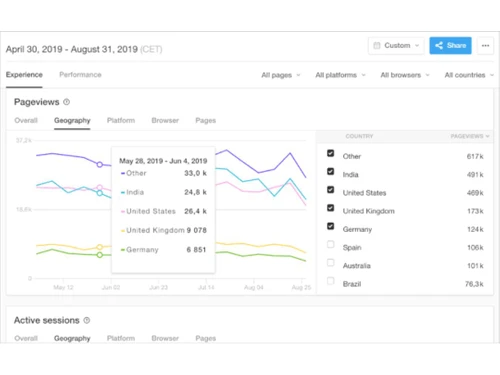The width and height of the screenshot is (500, 375).
Task: Select Pageviews Geography tab
Action: click(72, 120)
